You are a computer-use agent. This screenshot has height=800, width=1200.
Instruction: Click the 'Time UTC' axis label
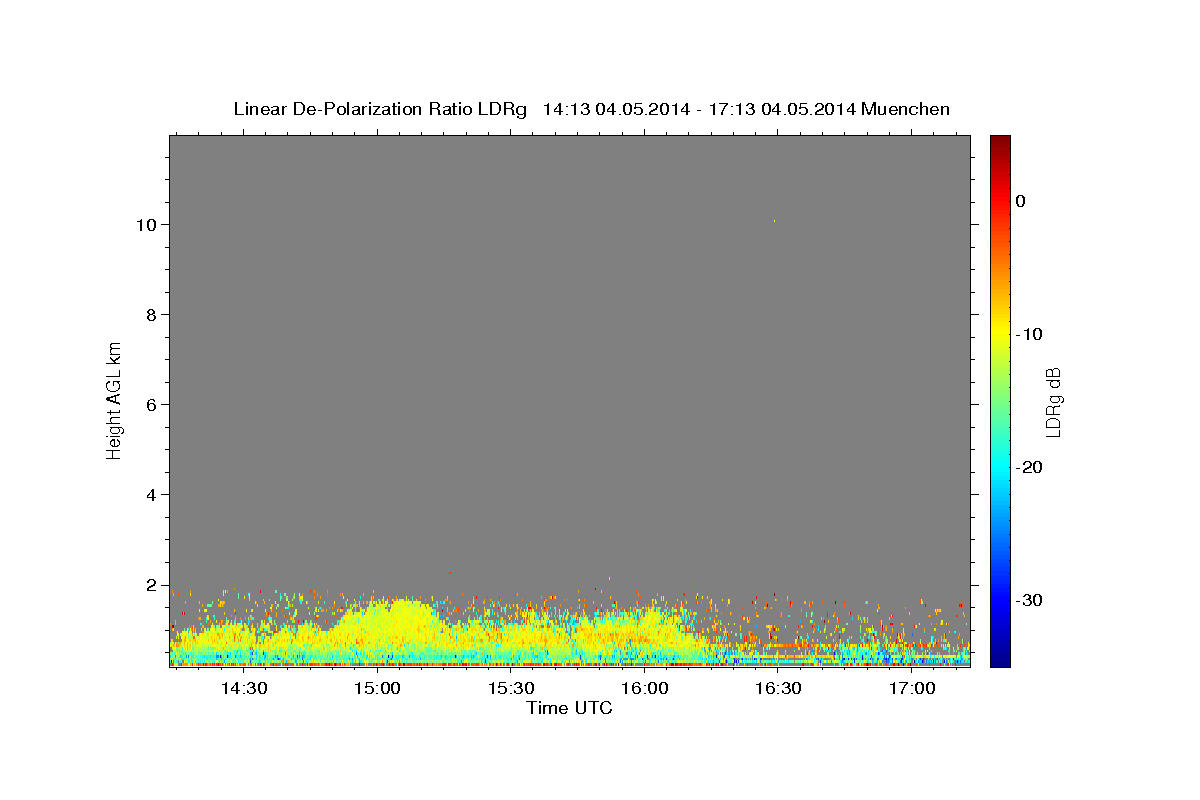[569, 708]
